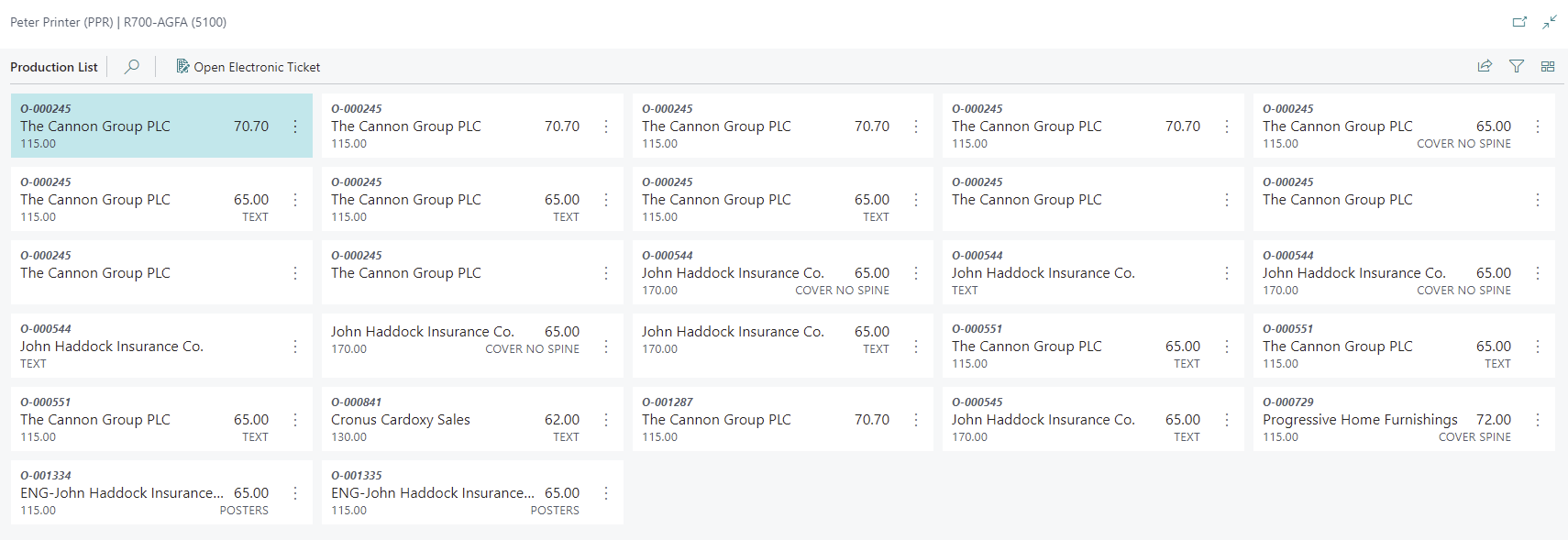1568x540 pixels.
Task: Open the filter pane funnel icon
Action: click(x=1517, y=66)
